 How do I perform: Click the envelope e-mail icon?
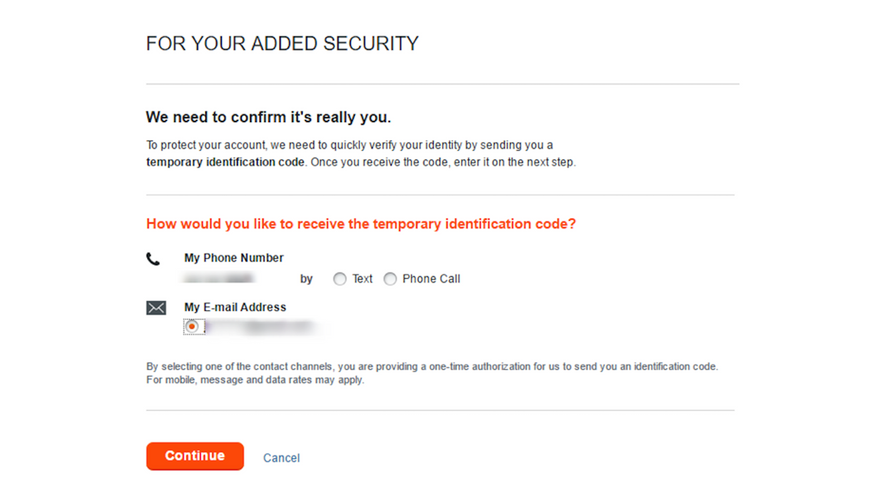pyautogui.click(x=156, y=308)
